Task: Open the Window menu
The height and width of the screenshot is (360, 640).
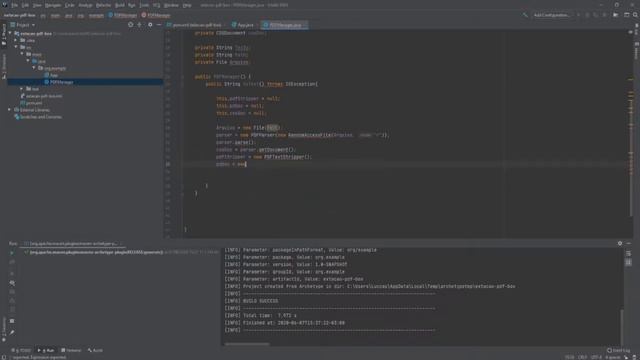Action: [x=171, y=5]
